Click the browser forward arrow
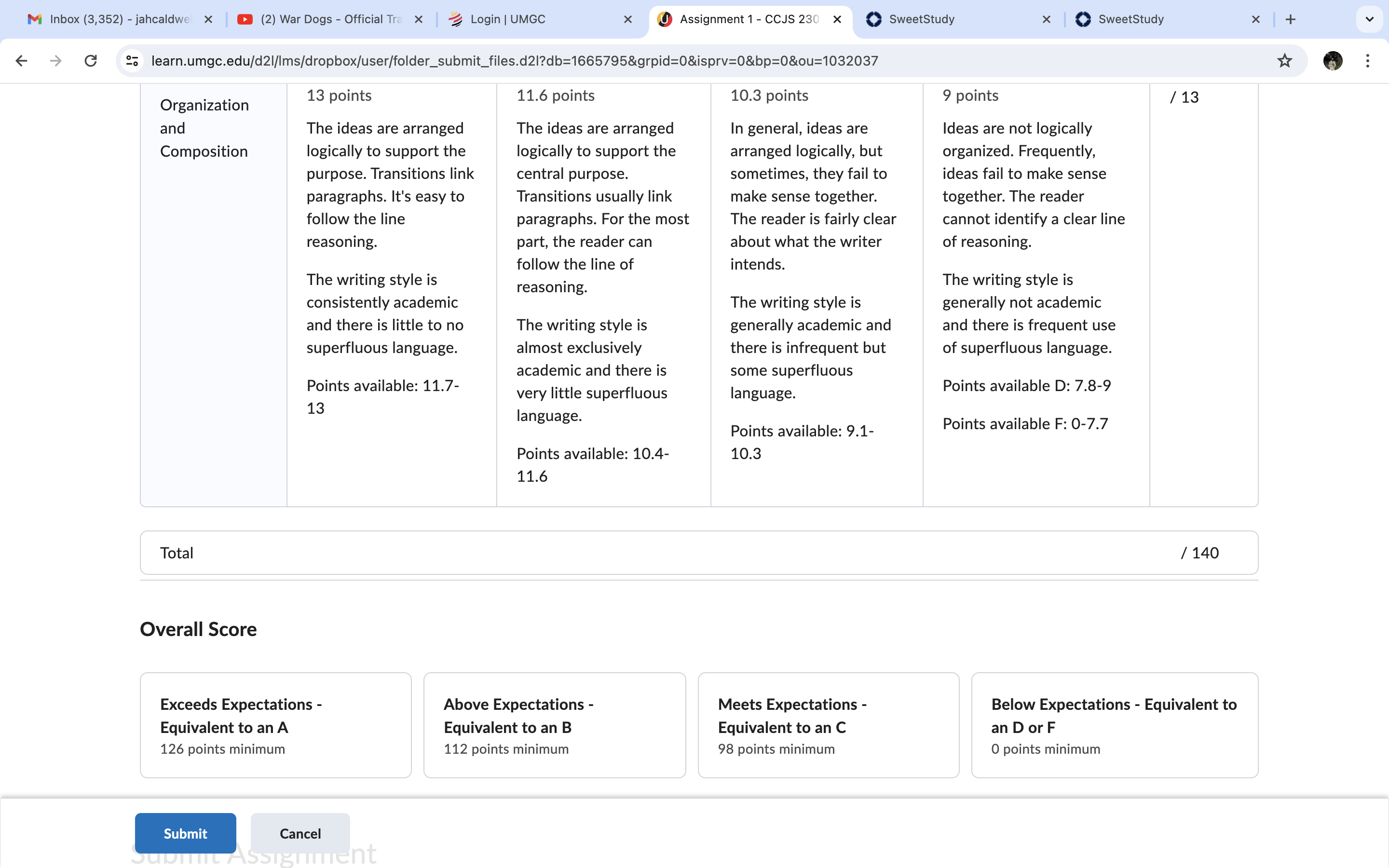The image size is (1389, 868). [55, 61]
